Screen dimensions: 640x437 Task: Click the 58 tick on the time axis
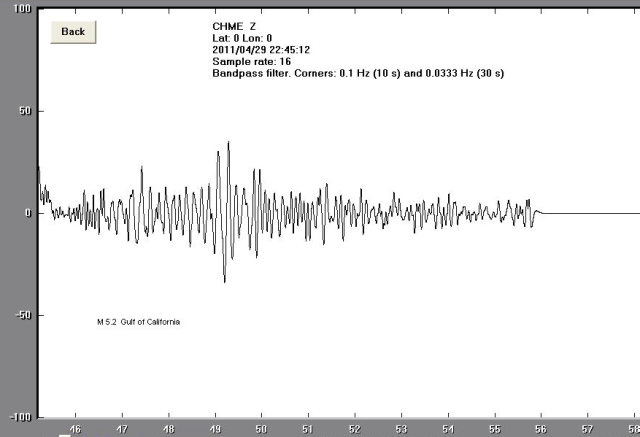[x=633, y=429]
